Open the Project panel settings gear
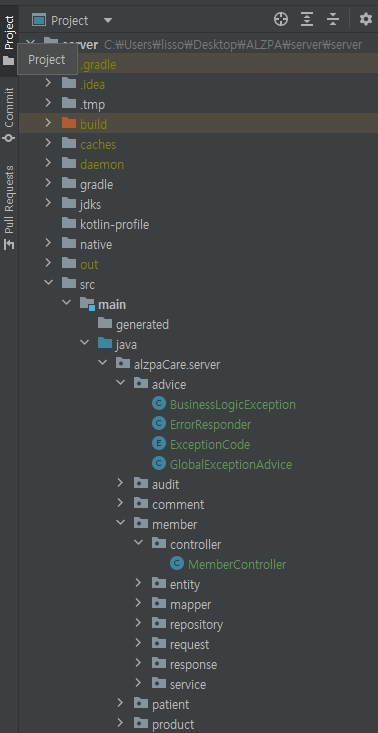 coord(365,20)
